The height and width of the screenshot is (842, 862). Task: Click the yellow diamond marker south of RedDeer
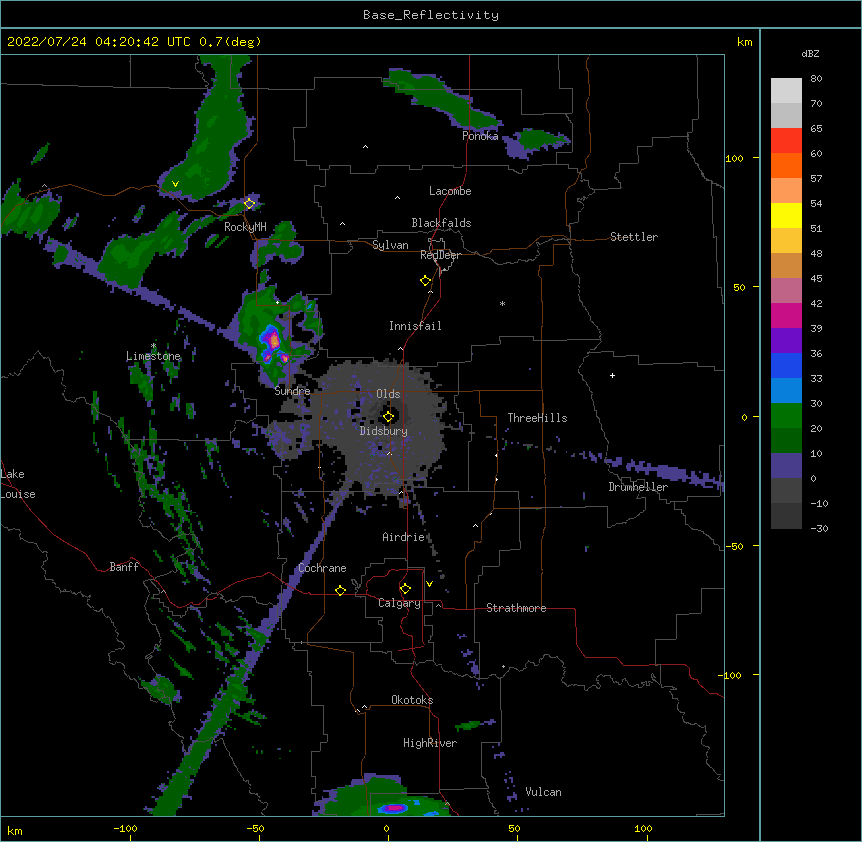point(426,281)
